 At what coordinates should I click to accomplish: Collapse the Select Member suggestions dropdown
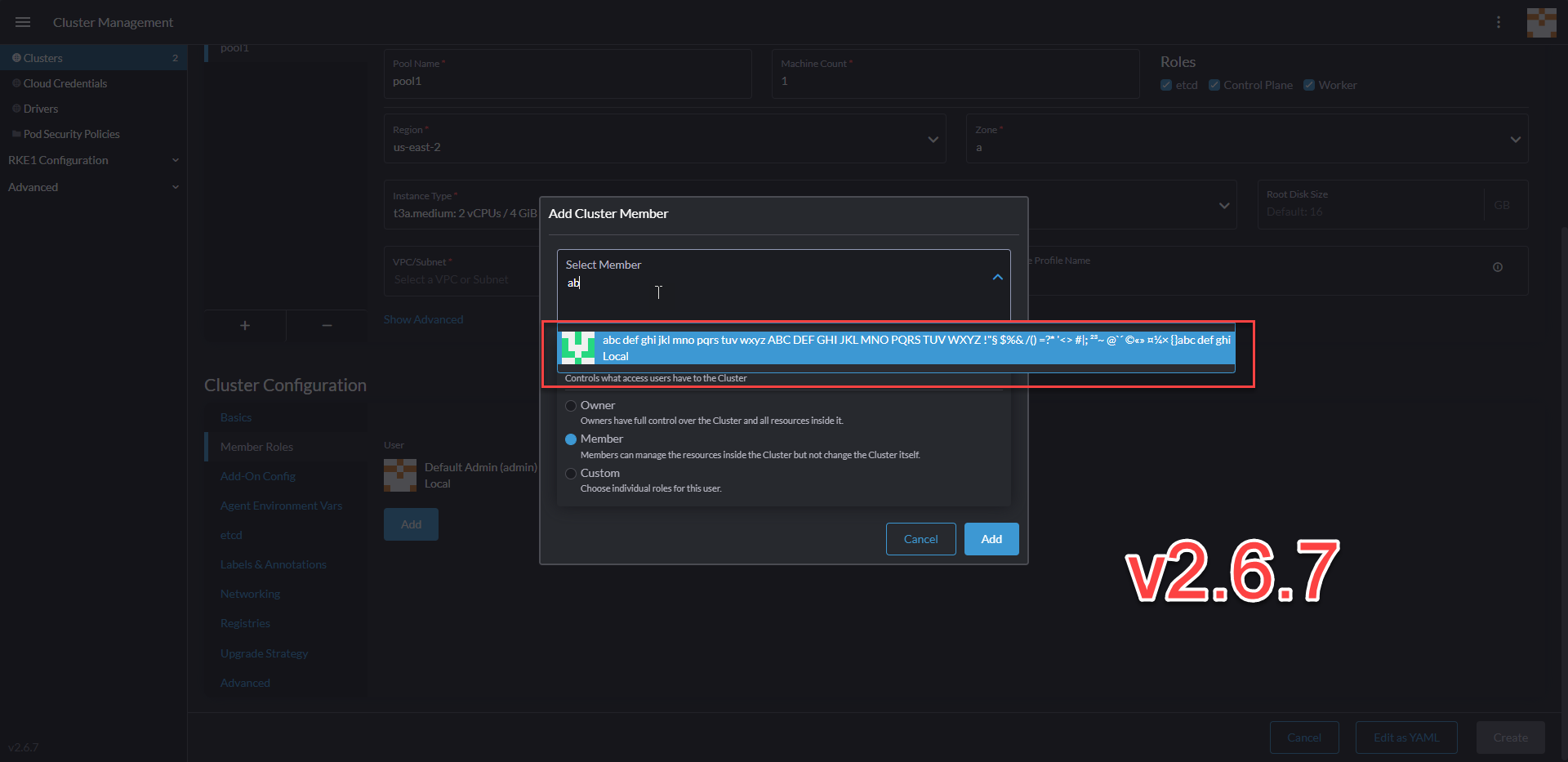(x=997, y=278)
